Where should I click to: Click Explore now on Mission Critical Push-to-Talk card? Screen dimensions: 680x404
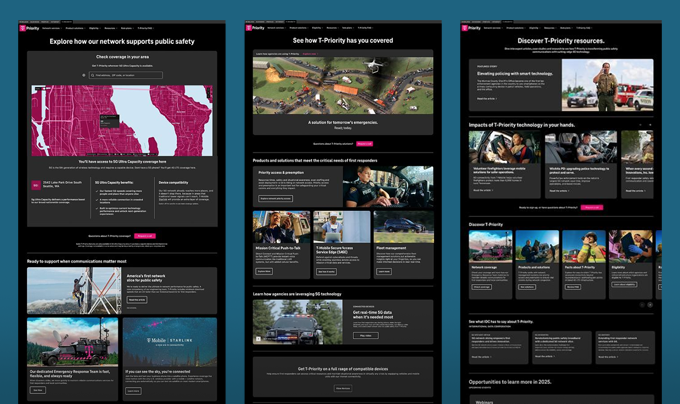pos(264,271)
